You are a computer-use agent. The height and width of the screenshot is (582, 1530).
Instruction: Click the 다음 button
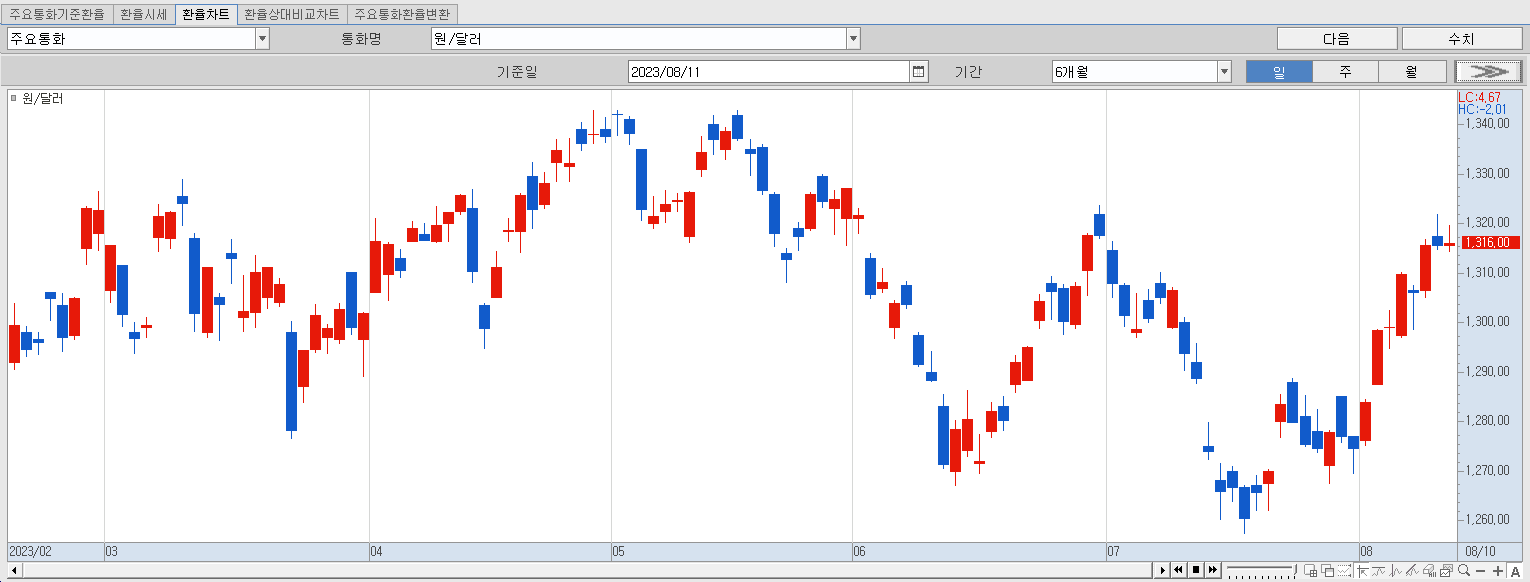(x=1337, y=39)
